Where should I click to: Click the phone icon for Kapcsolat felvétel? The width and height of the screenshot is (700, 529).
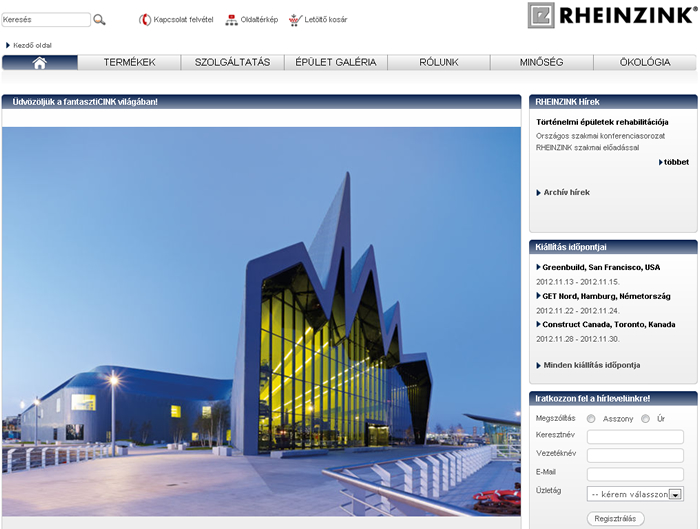coord(145,20)
